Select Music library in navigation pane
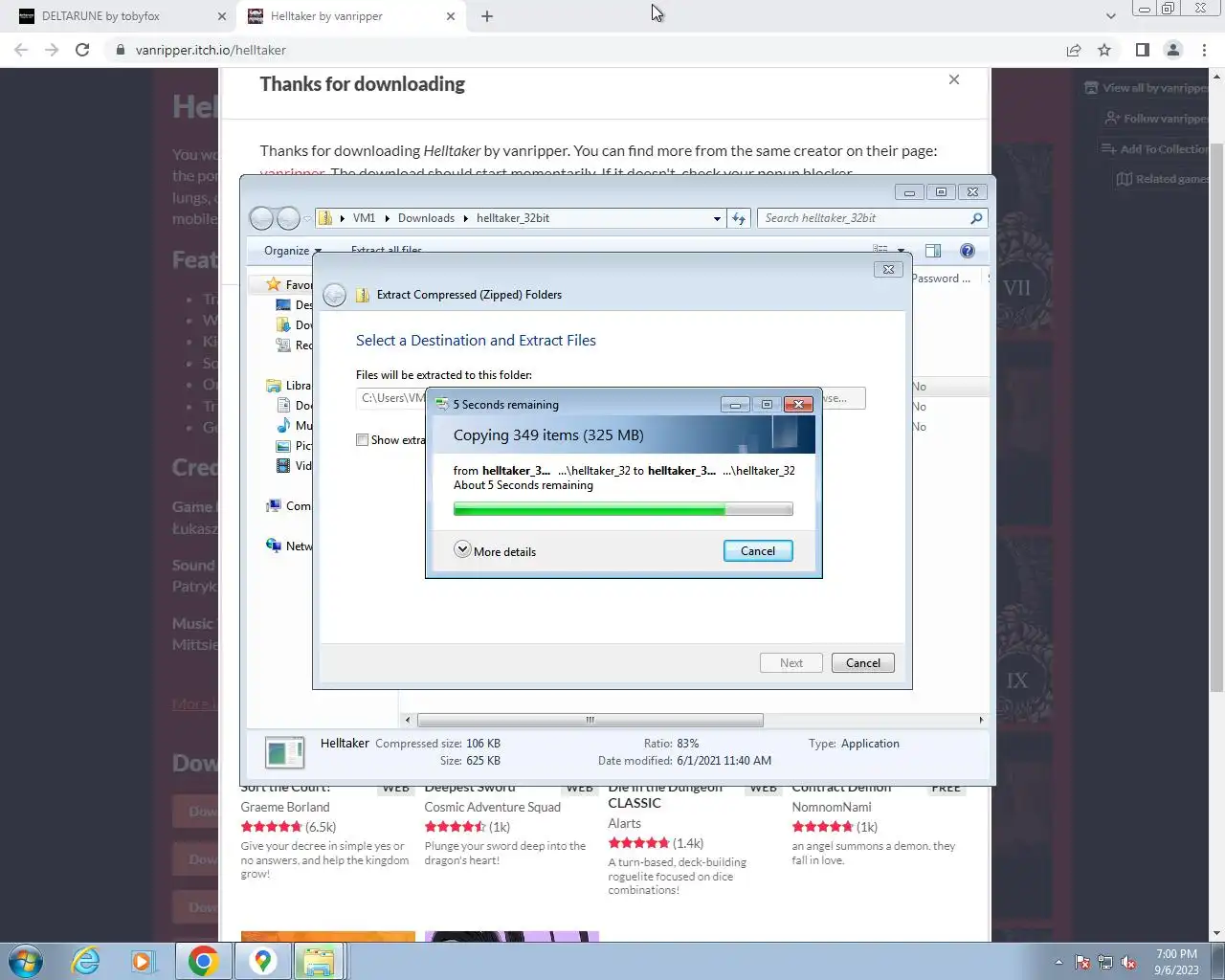 click(x=295, y=426)
